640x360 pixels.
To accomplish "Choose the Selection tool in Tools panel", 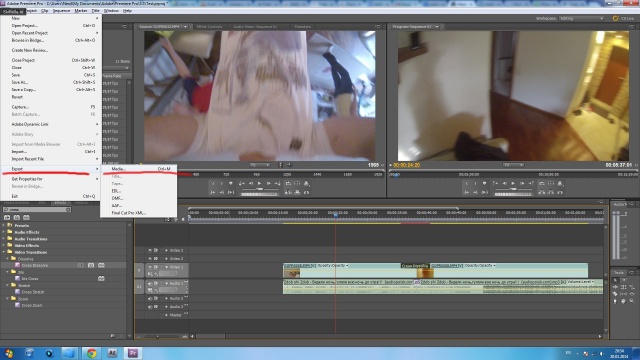I will 615,280.
